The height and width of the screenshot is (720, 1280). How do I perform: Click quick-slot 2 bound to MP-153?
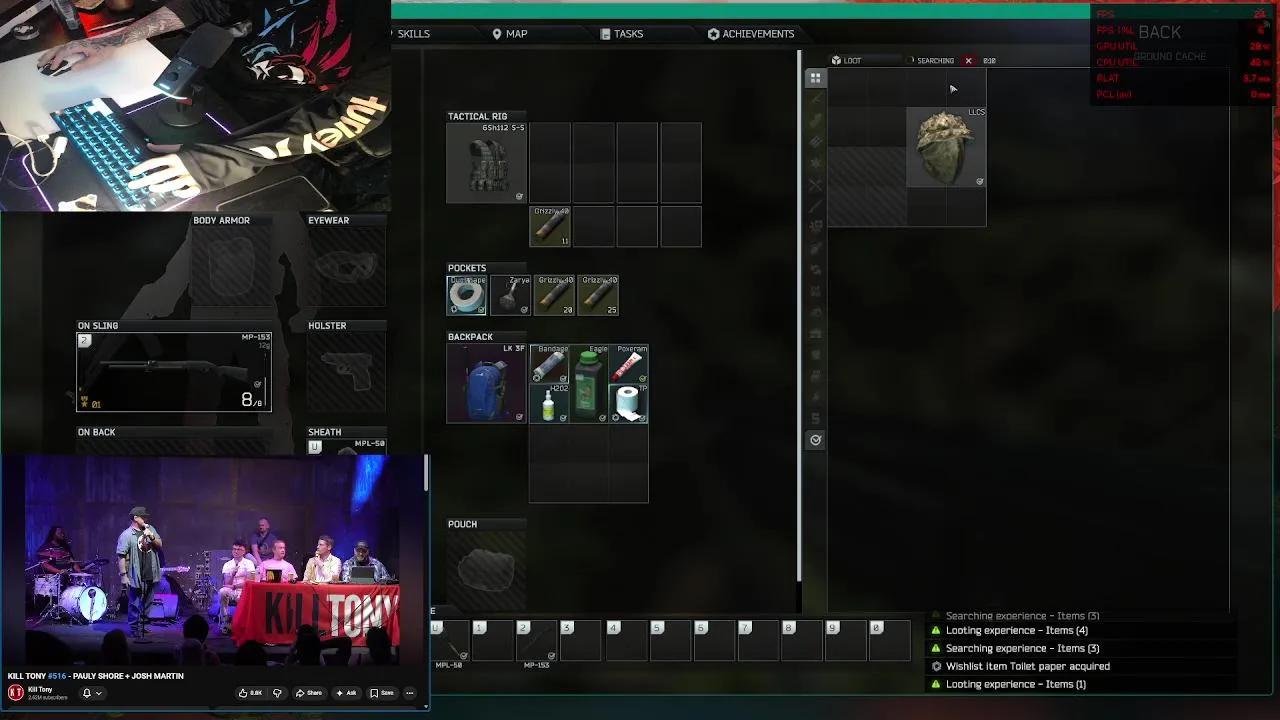coord(537,640)
